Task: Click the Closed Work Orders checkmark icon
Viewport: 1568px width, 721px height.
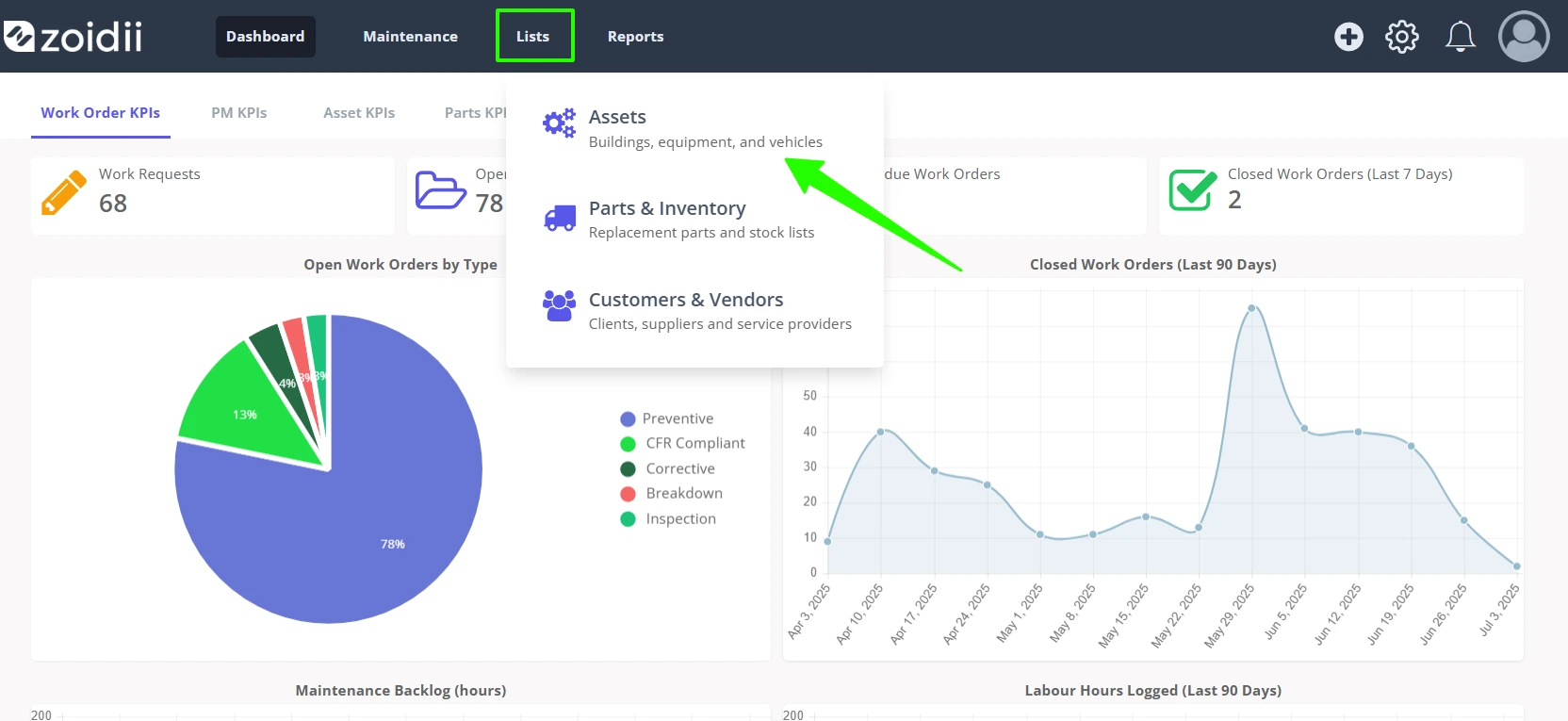Action: (x=1193, y=189)
